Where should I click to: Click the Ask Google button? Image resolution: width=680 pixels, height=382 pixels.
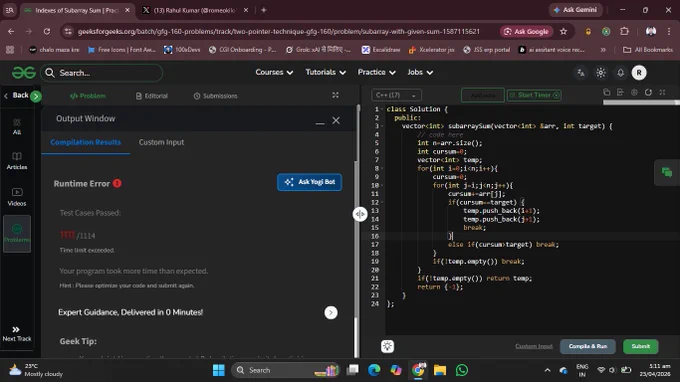[x=526, y=31]
